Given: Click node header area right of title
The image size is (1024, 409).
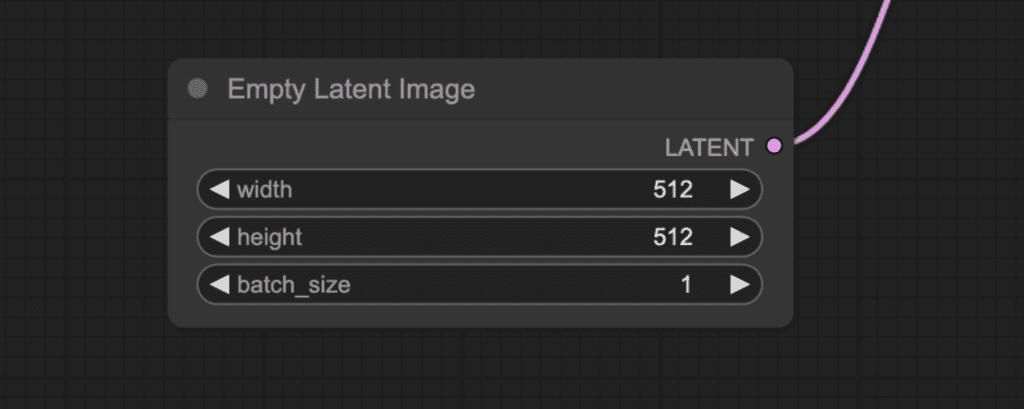Looking at the screenshot, I should (640, 89).
